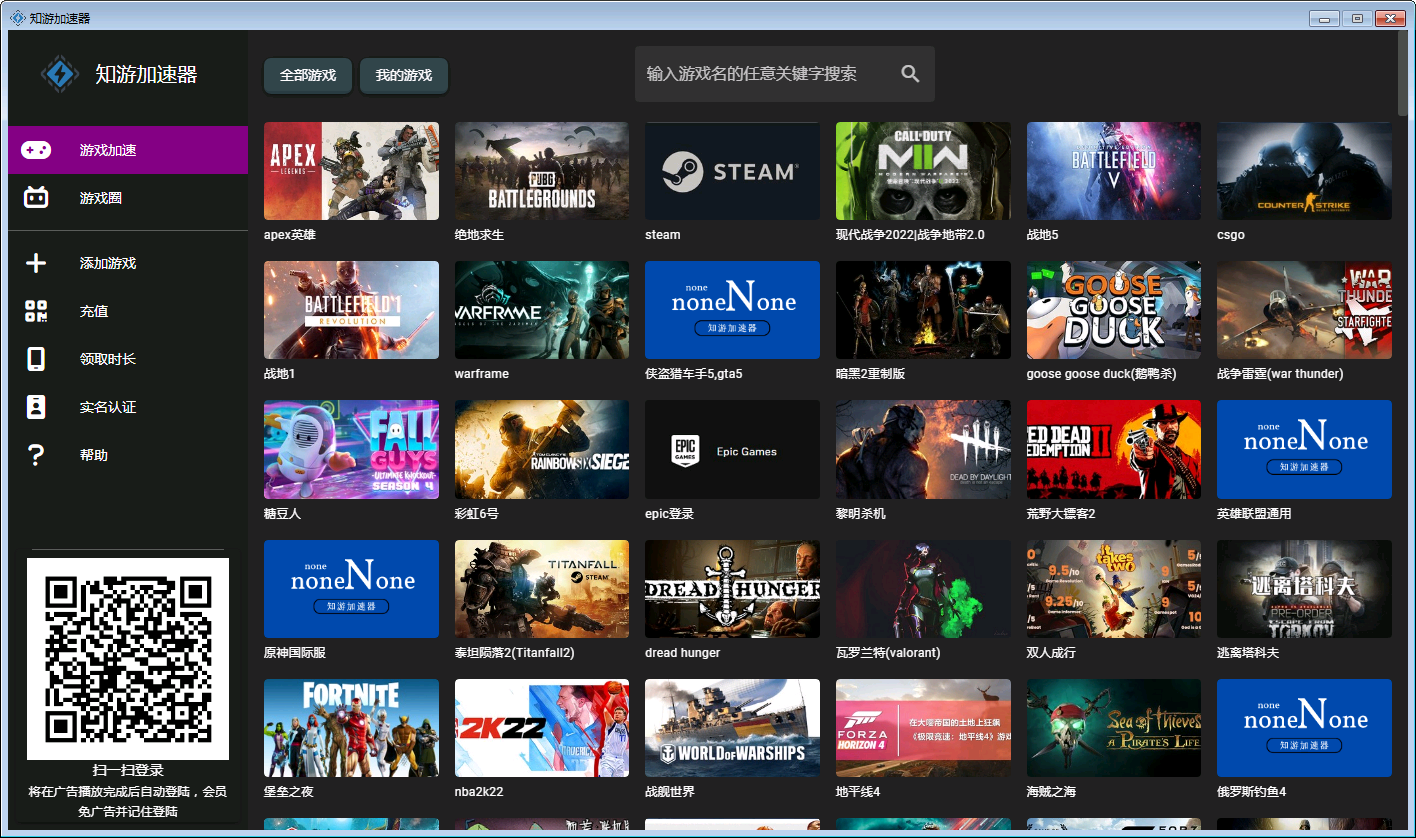Click the question mark icon beside 帮助

coord(36,455)
